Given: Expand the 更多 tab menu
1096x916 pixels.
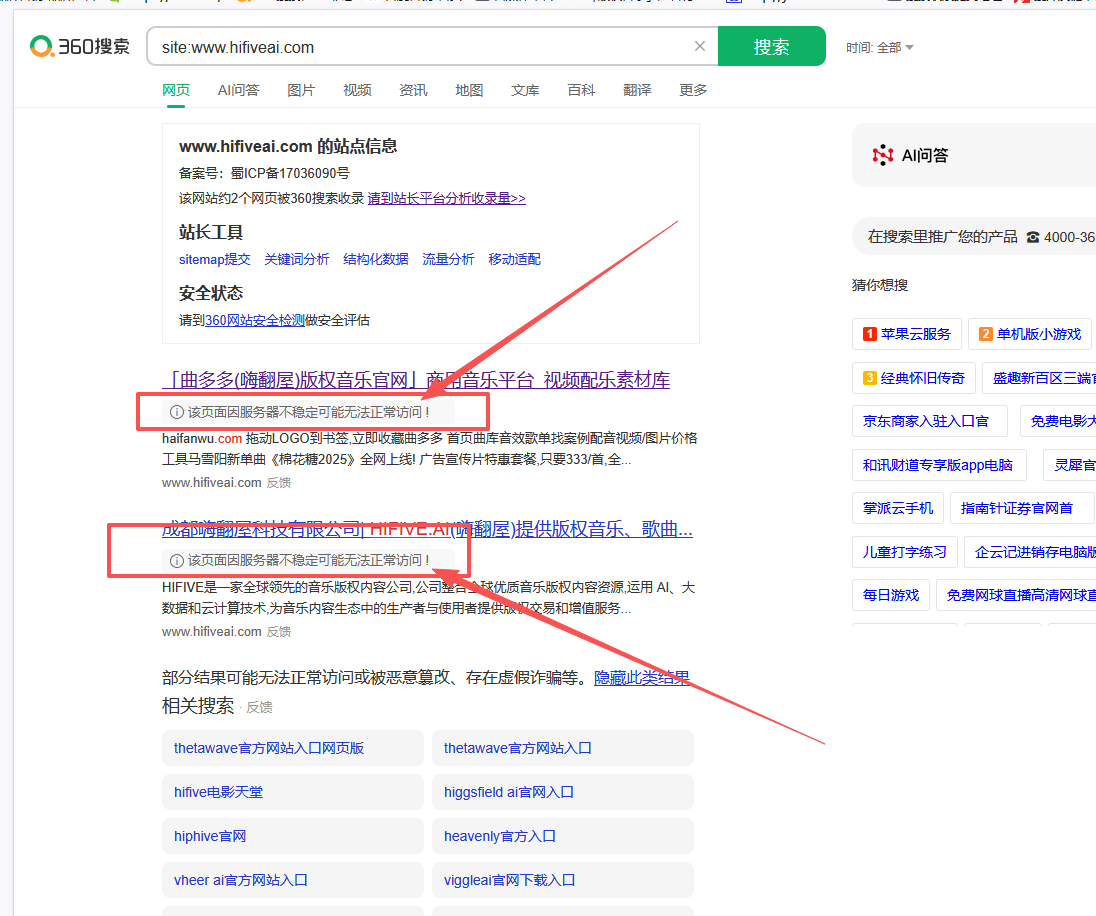Looking at the screenshot, I should coord(693,90).
